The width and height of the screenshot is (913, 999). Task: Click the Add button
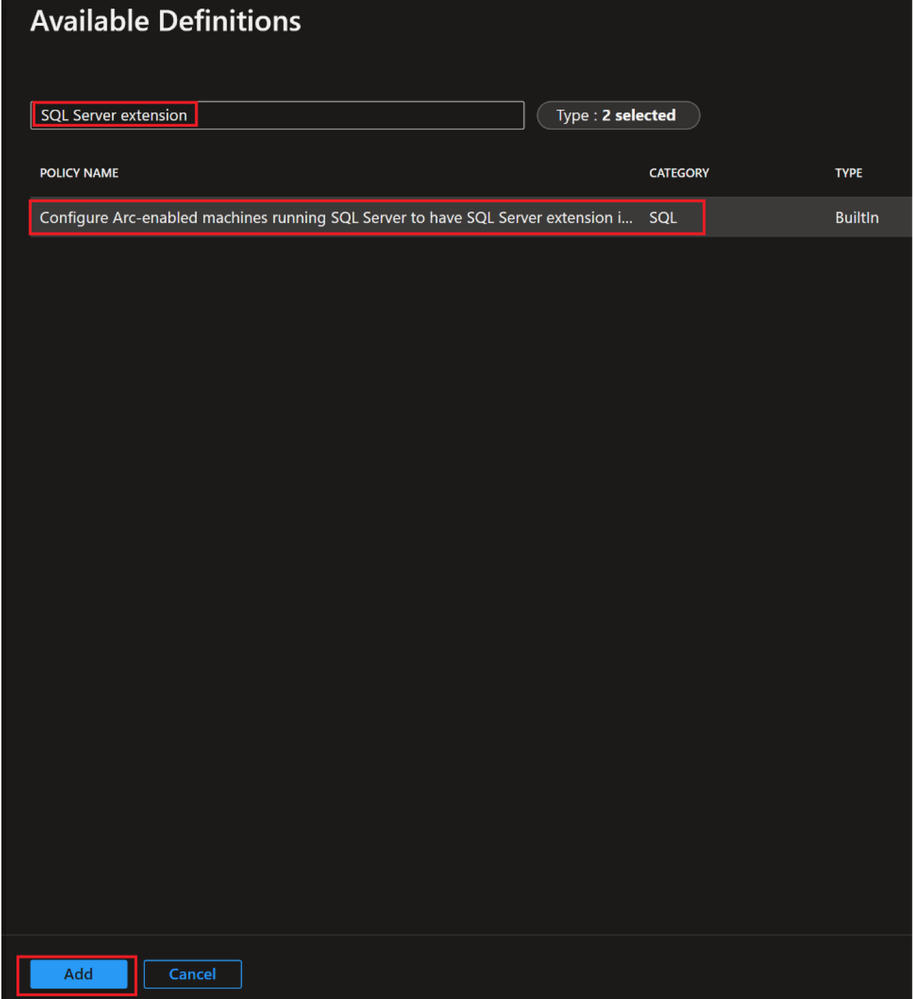click(x=78, y=974)
